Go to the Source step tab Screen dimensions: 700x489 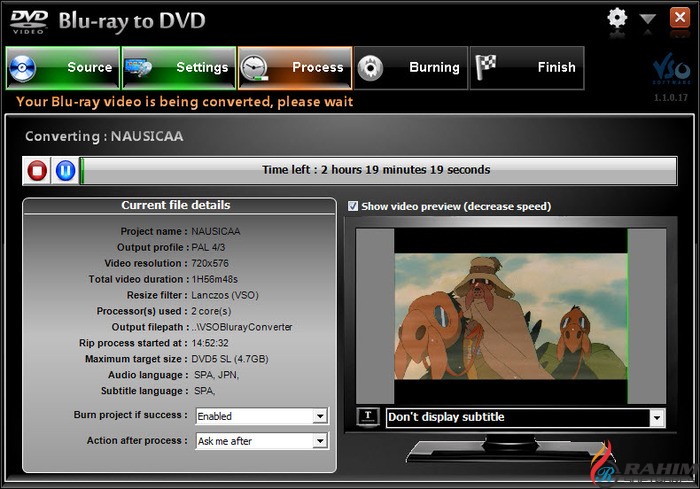(63, 68)
